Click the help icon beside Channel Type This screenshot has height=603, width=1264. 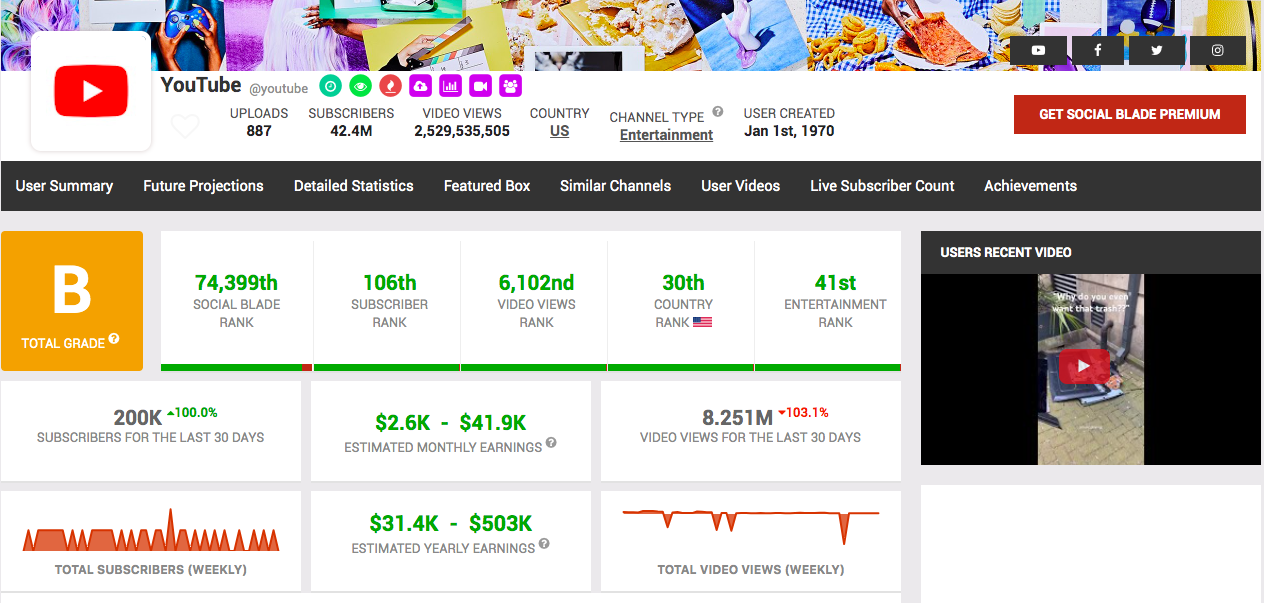718,114
